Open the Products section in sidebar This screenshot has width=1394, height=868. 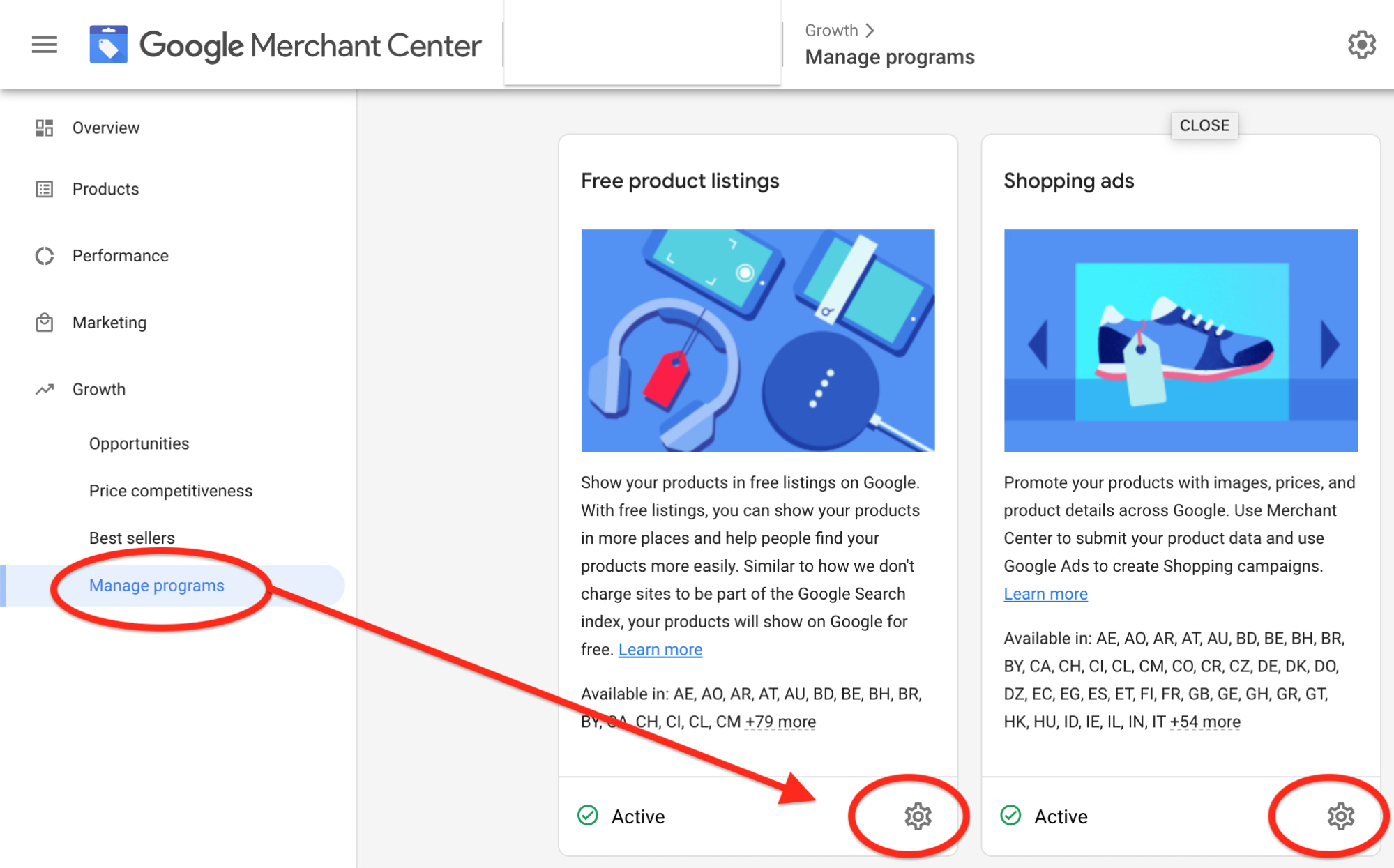coord(105,189)
